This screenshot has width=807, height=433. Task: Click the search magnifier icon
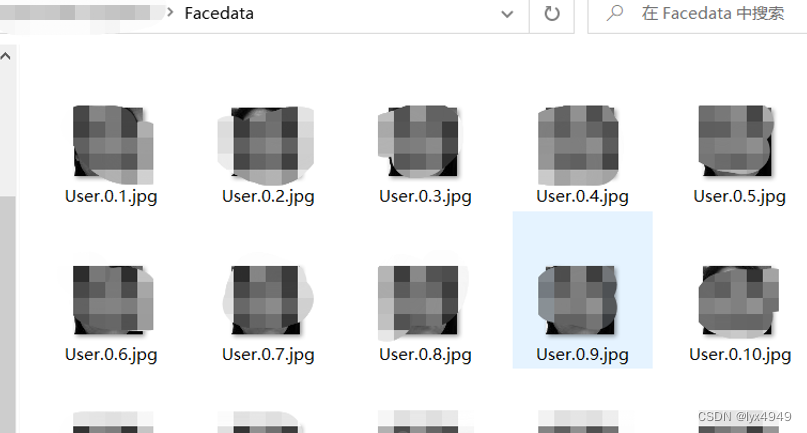point(615,13)
